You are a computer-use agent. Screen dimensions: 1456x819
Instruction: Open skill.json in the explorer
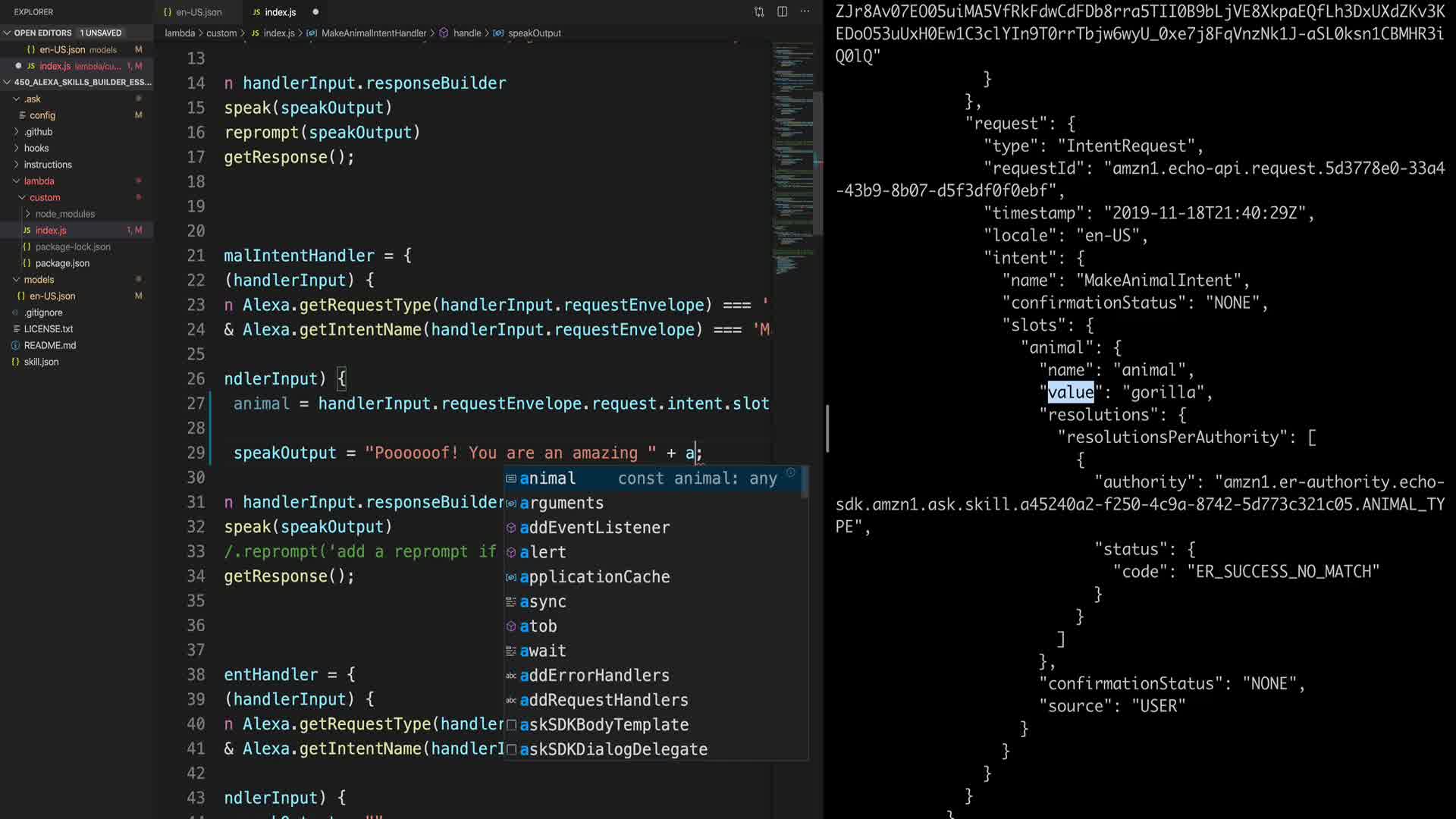pyautogui.click(x=41, y=362)
